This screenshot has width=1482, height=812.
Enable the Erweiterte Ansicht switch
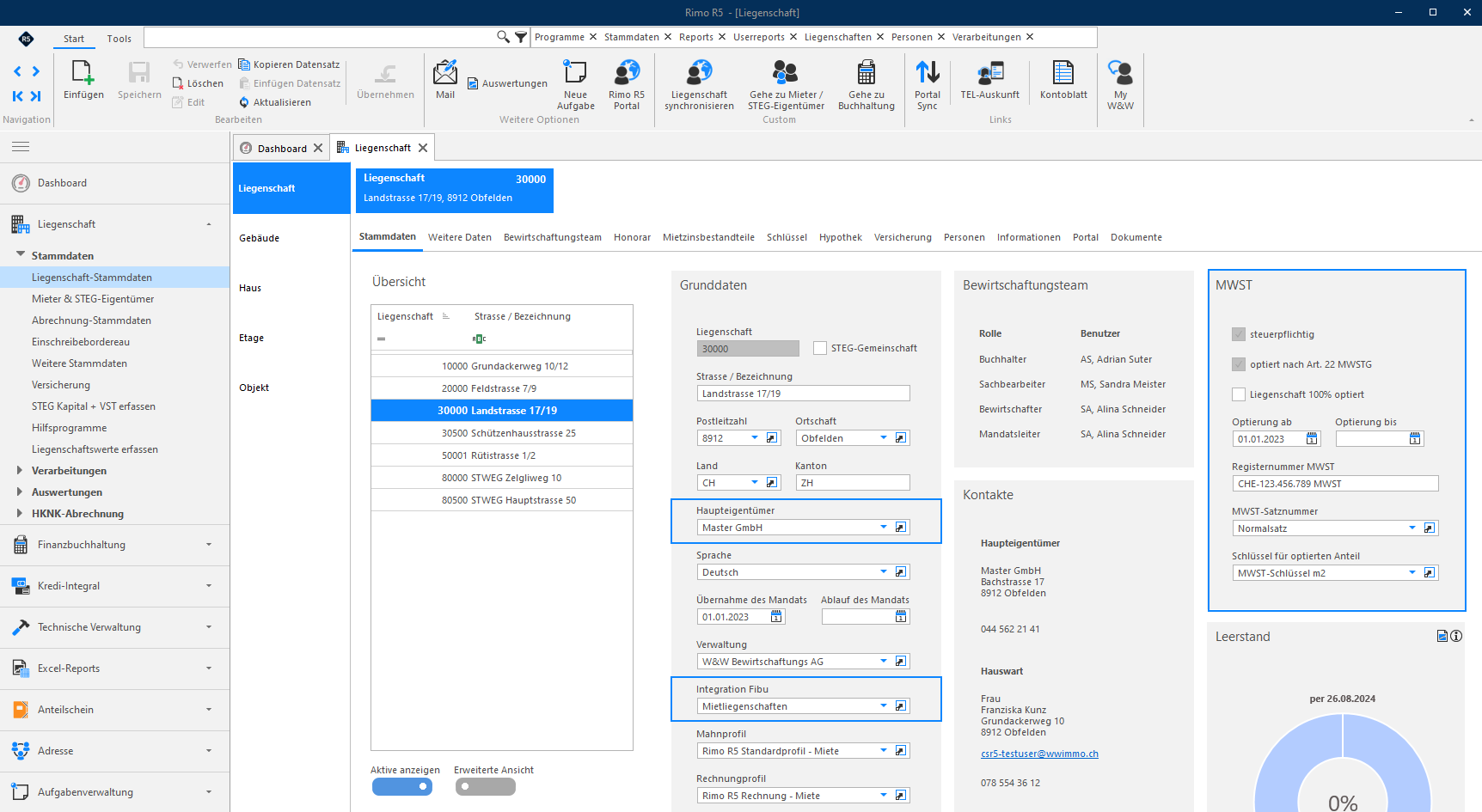486,786
